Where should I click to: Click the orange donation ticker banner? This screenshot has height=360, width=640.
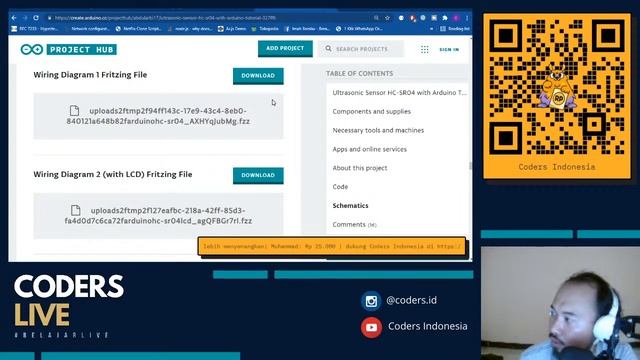pyautogui.click(x=332, y=247)
